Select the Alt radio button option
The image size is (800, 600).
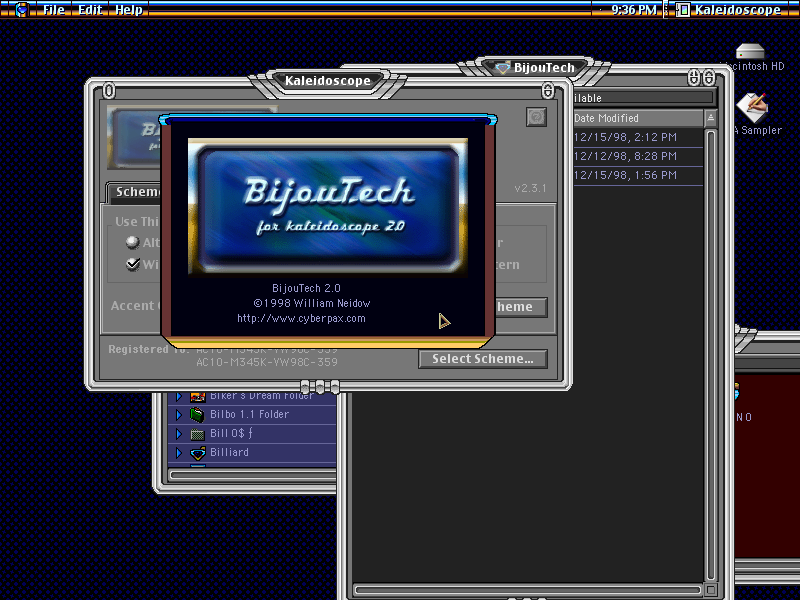coord(133,242)
